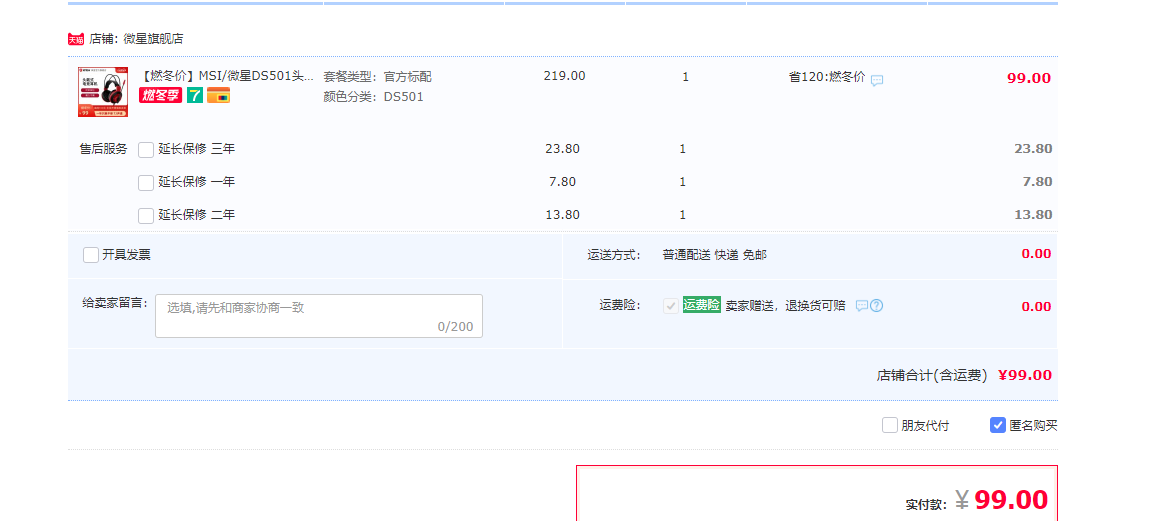Click the 普通配送 快递 免邮 shipping method text
Screen dimensions: 1153x521
point(714,255)
